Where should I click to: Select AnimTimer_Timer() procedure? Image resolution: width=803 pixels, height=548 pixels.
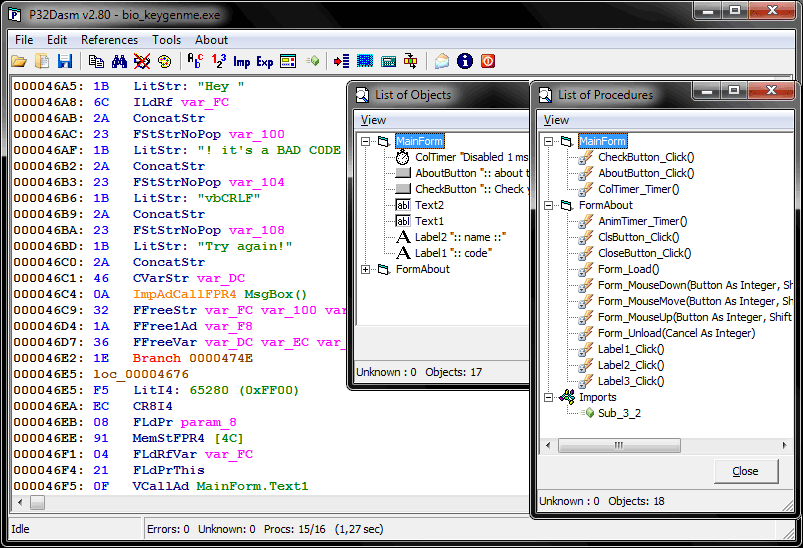(643, 221)
